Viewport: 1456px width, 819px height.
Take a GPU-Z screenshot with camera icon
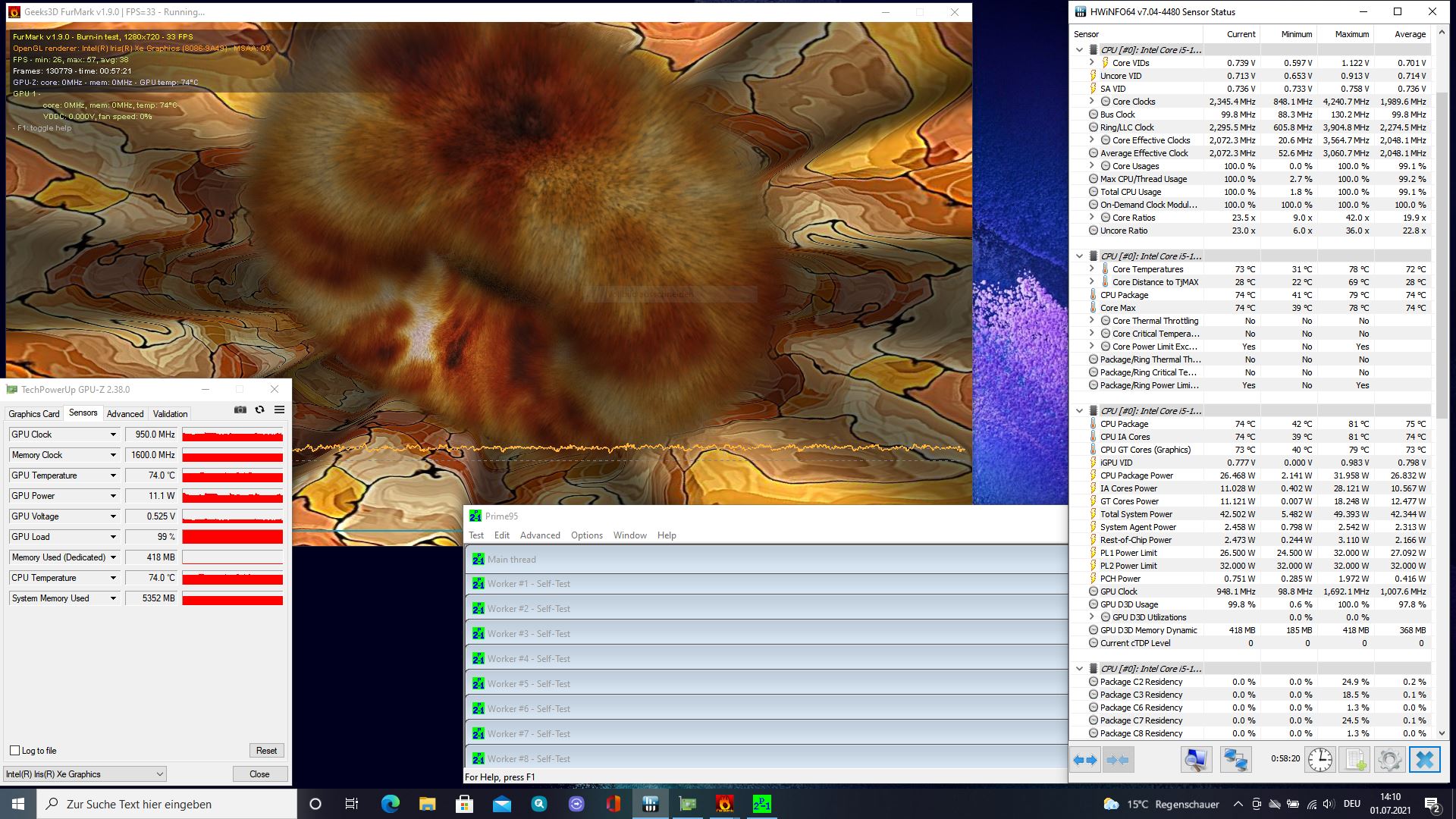click(x=240, y=409)
